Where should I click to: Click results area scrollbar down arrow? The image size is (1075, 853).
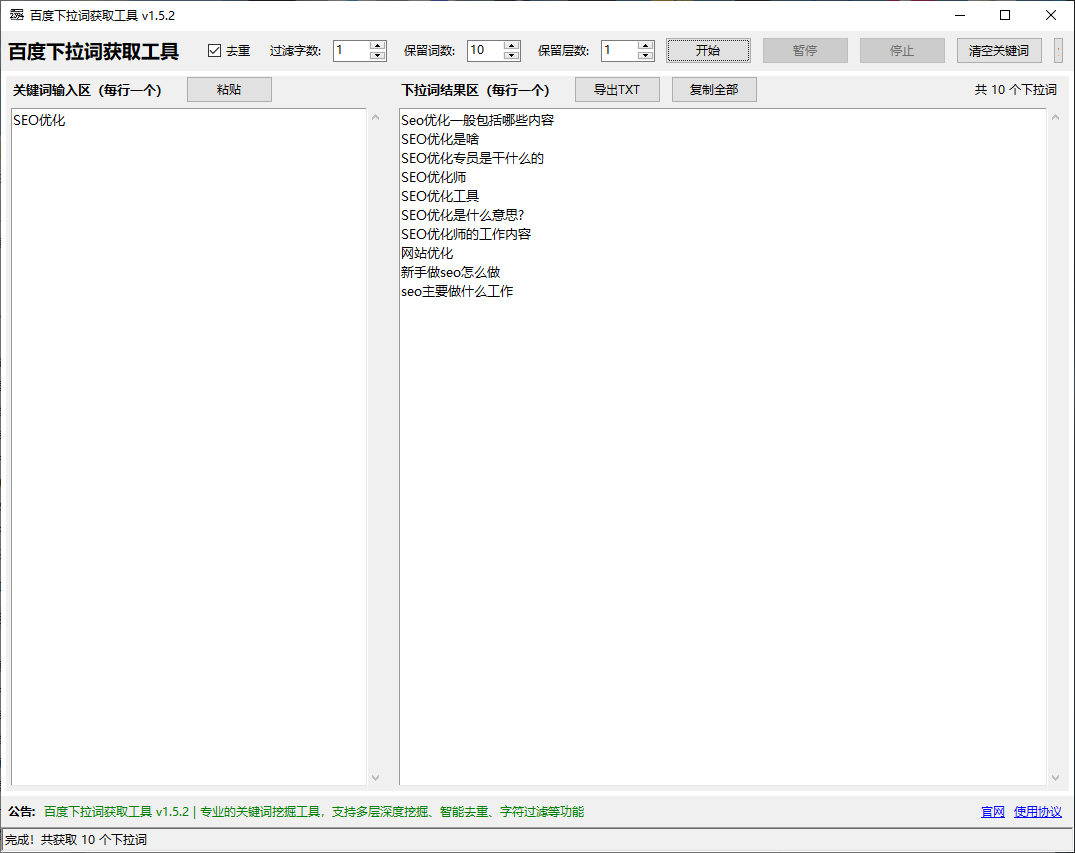tap(1056, 778)
